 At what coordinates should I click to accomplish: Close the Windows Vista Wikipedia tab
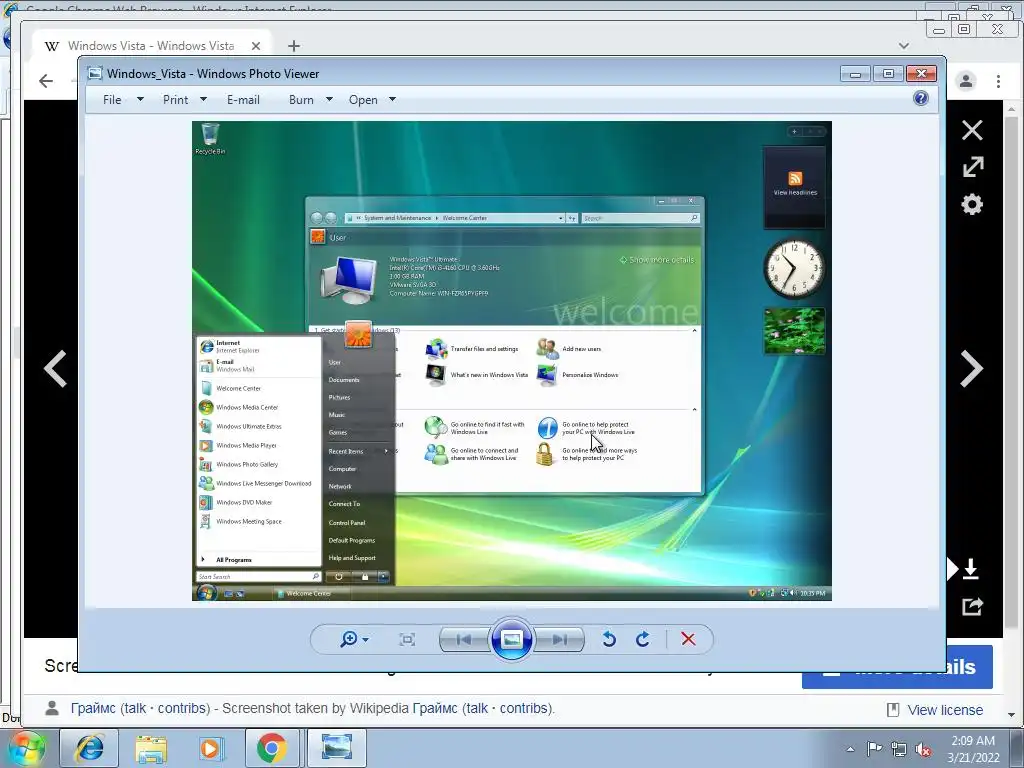(256, 46)
